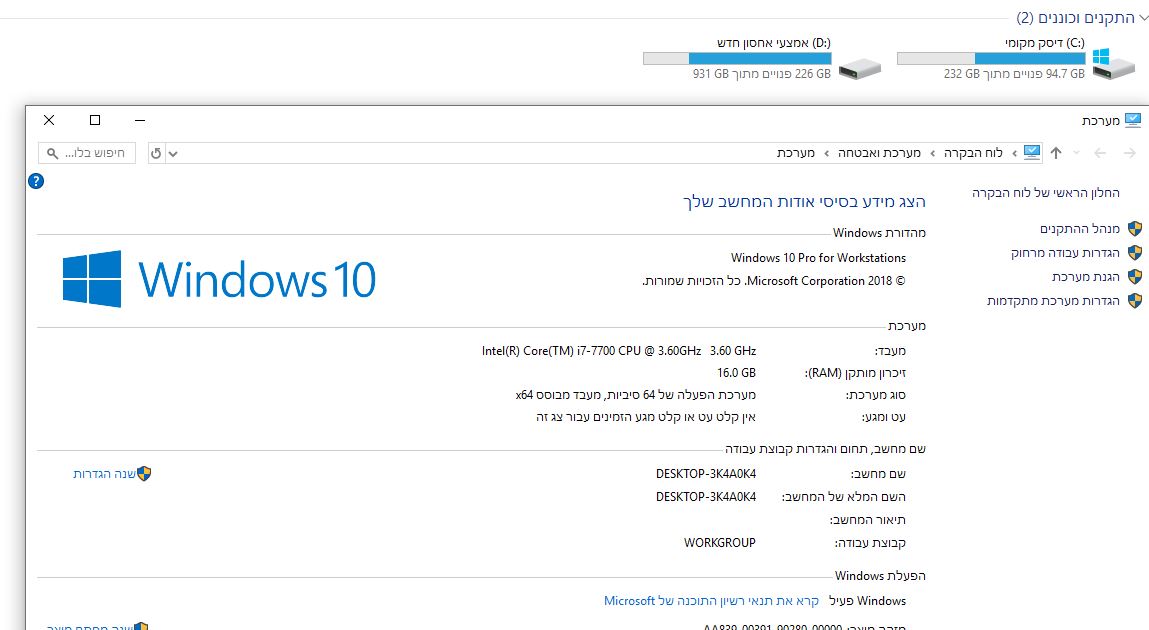The height and width of the screenshot is (630, 1149).
Task: Click the computer icon in the address bar
Action: pos(1032,152)
